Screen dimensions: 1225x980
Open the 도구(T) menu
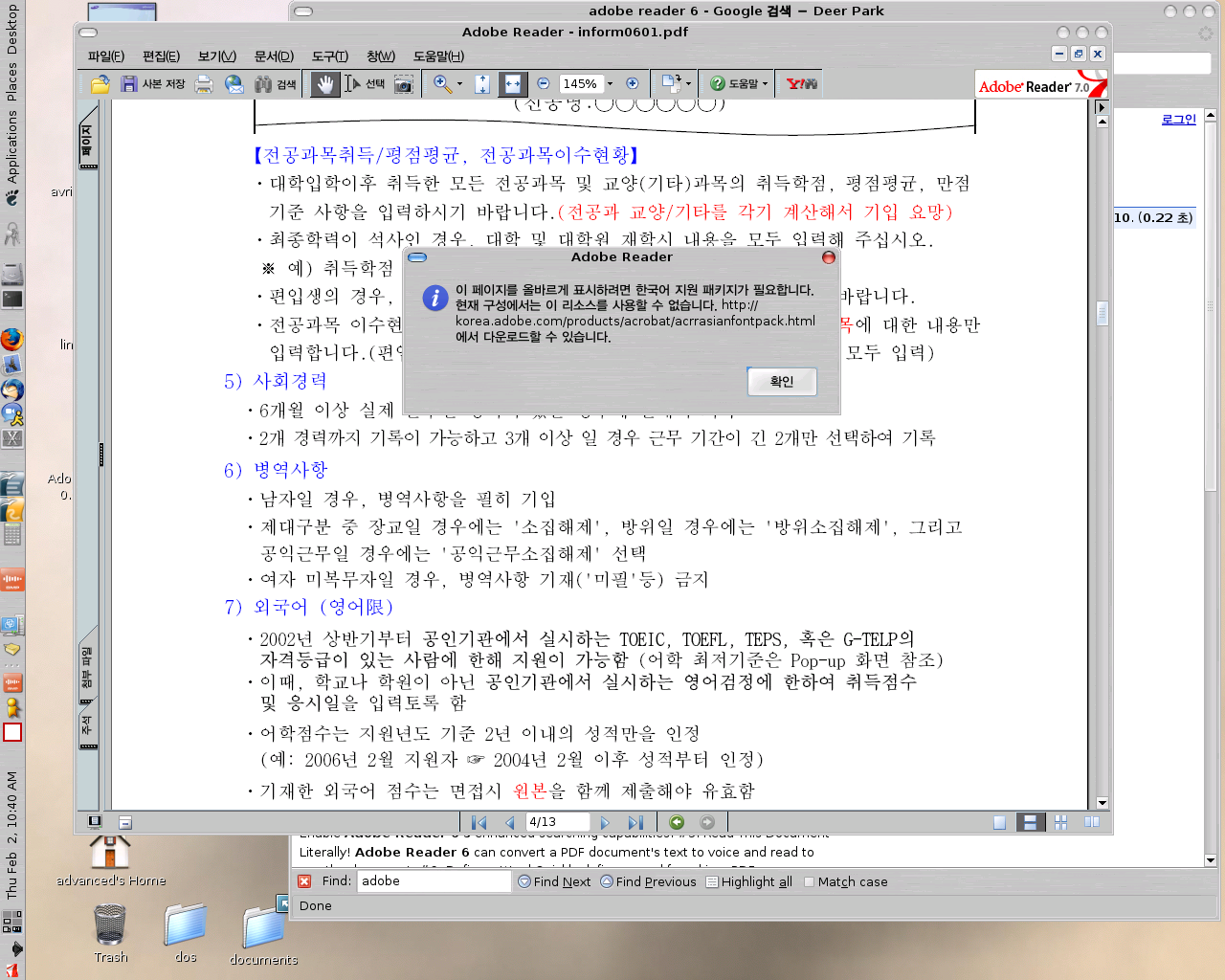[x=330, y=56]
